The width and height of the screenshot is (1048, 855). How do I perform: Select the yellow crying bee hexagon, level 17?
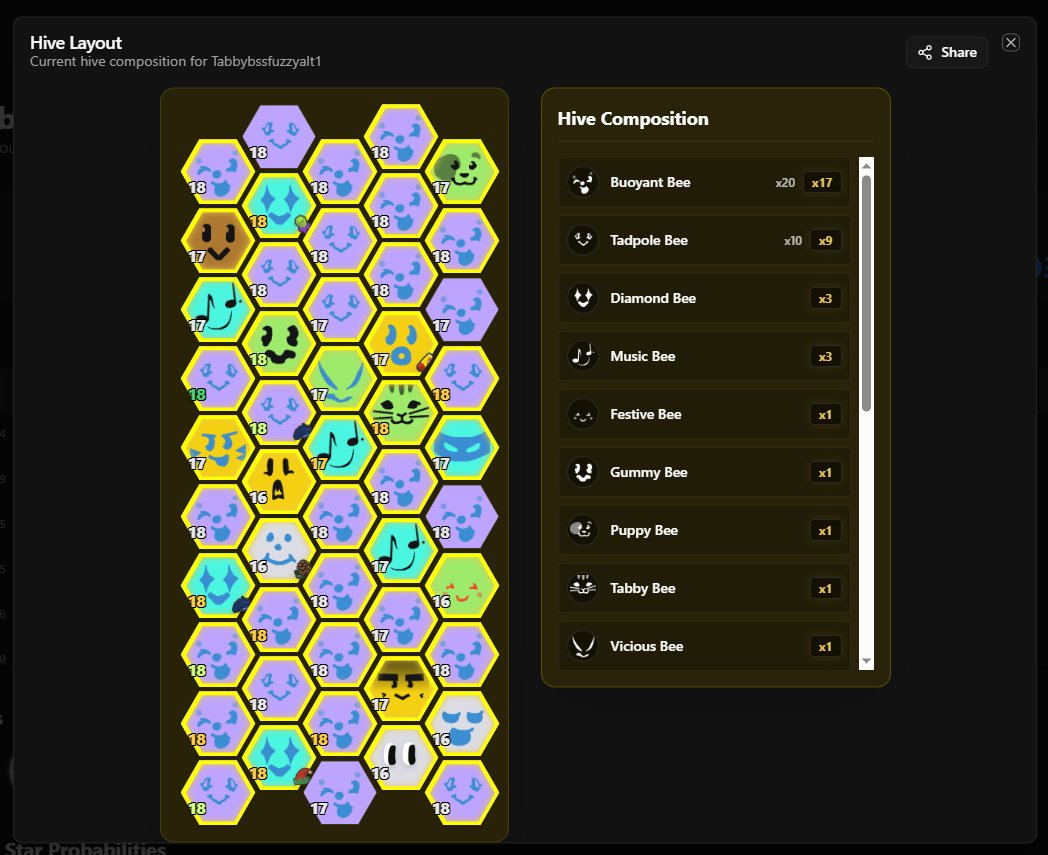pos(401,344)
